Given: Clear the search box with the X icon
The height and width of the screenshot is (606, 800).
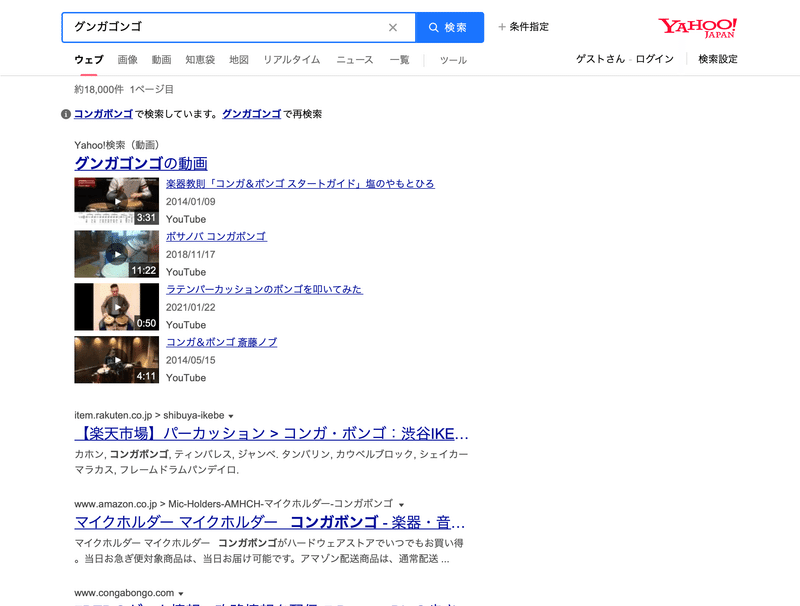Looking at the screenshot, I should [392, 28].
